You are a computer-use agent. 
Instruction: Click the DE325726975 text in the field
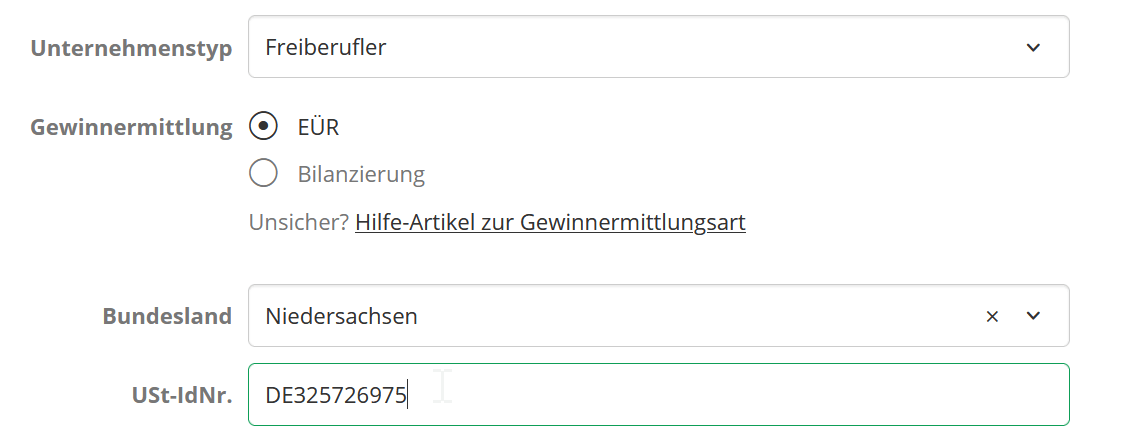coord(335,395)
